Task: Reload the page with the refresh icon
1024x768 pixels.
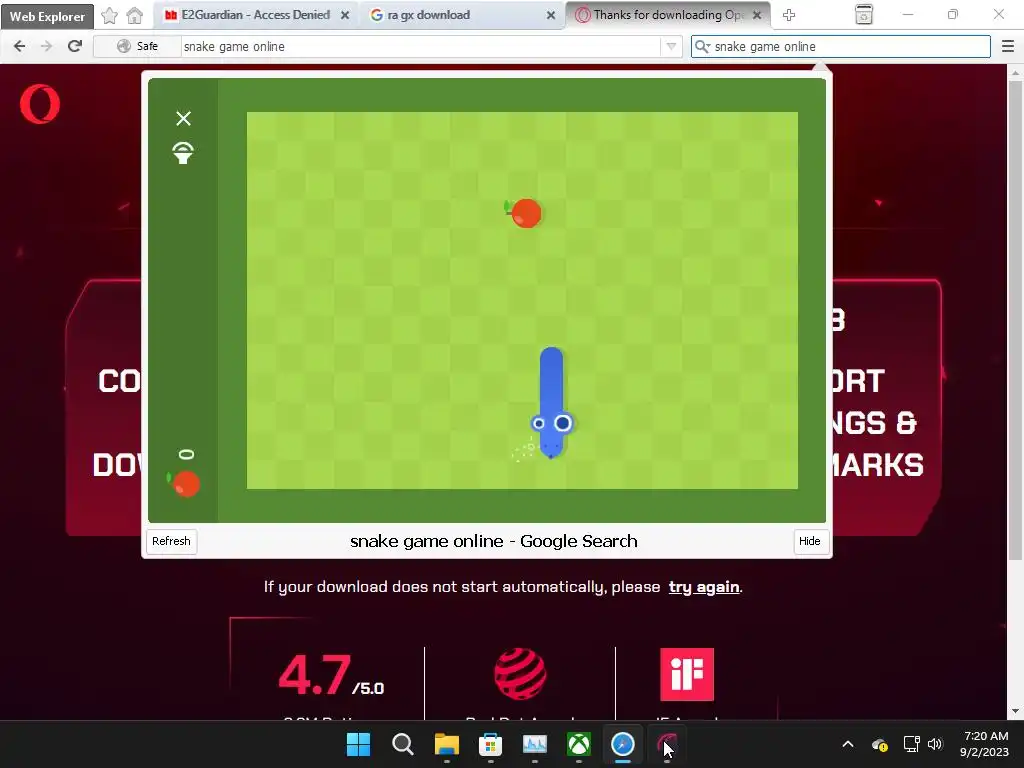Action: pyautogui.click(x=74, y=46)
